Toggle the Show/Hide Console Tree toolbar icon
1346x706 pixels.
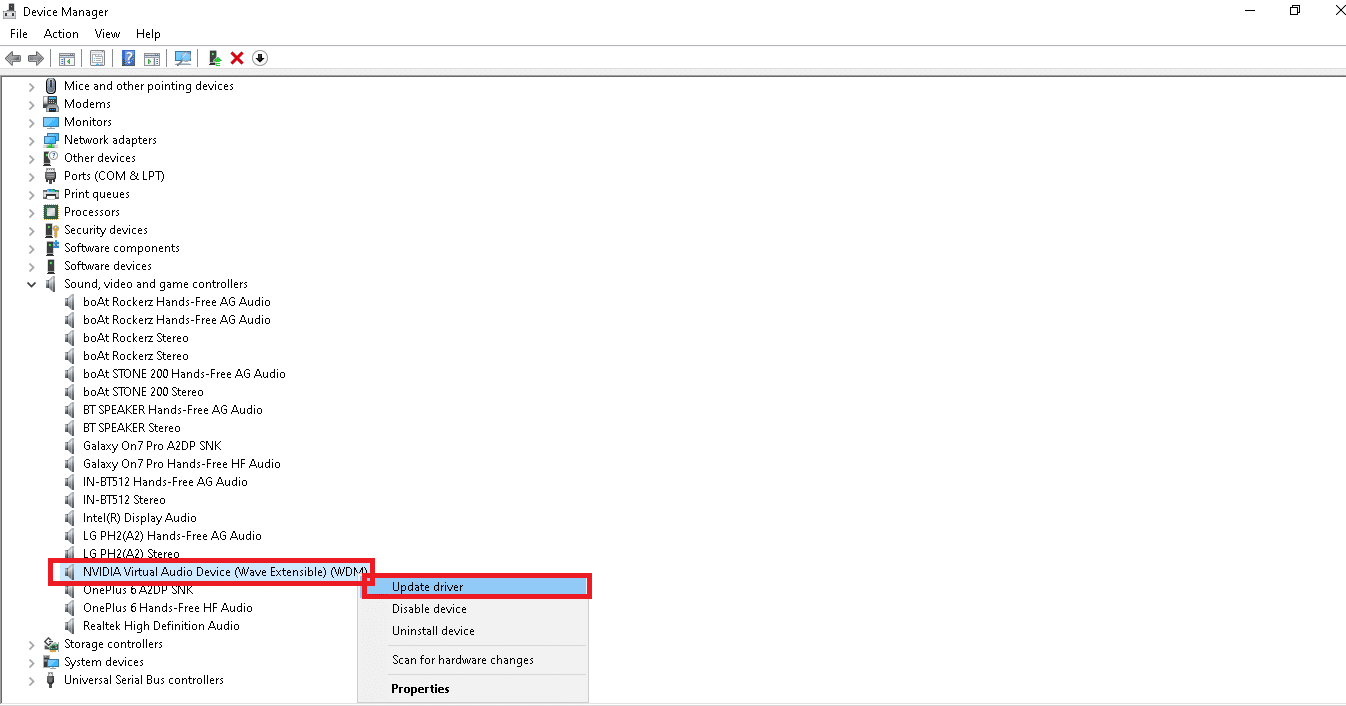(x=66, y=58)
